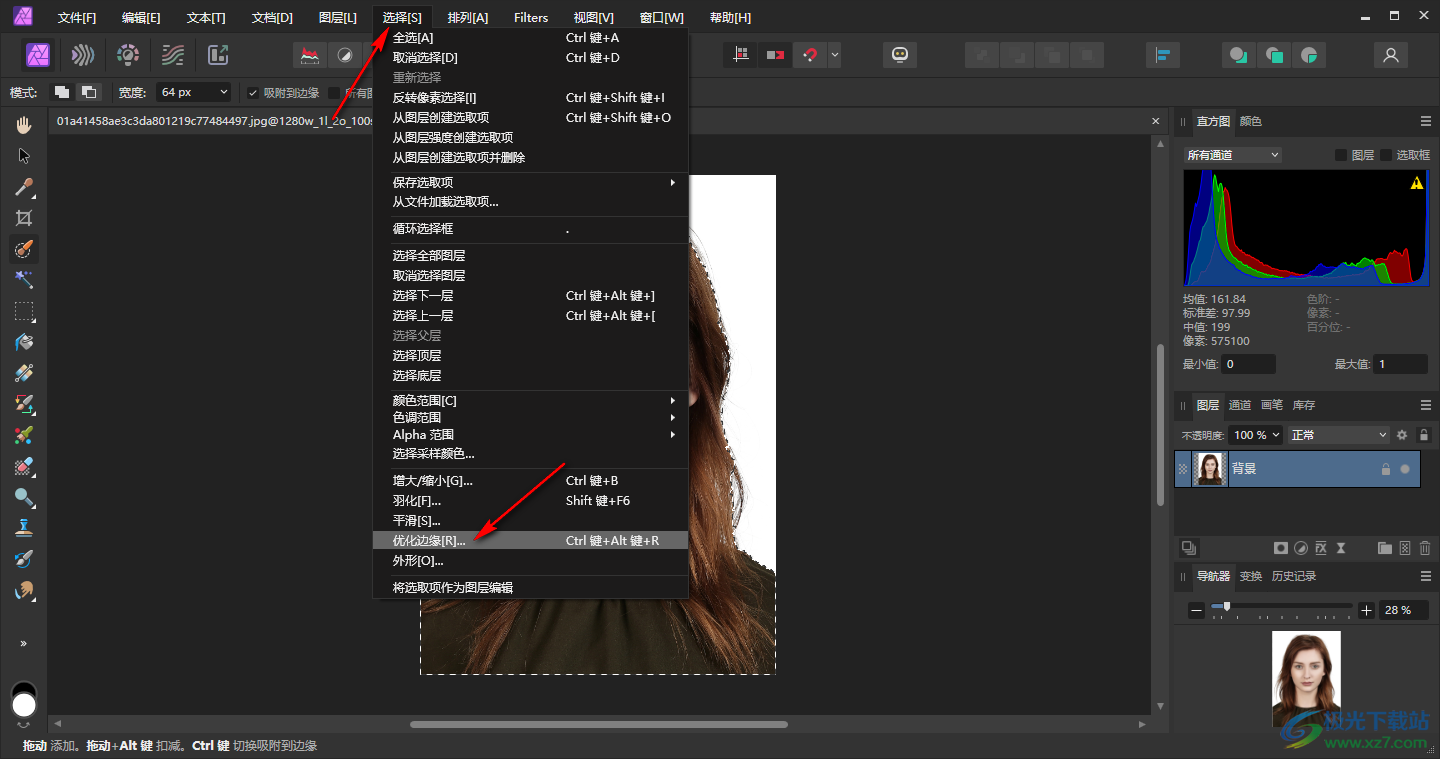The height and width of the screenshot is (759, 1440).
Task: Select the Hand (View) tool
Action: (24, 125)
